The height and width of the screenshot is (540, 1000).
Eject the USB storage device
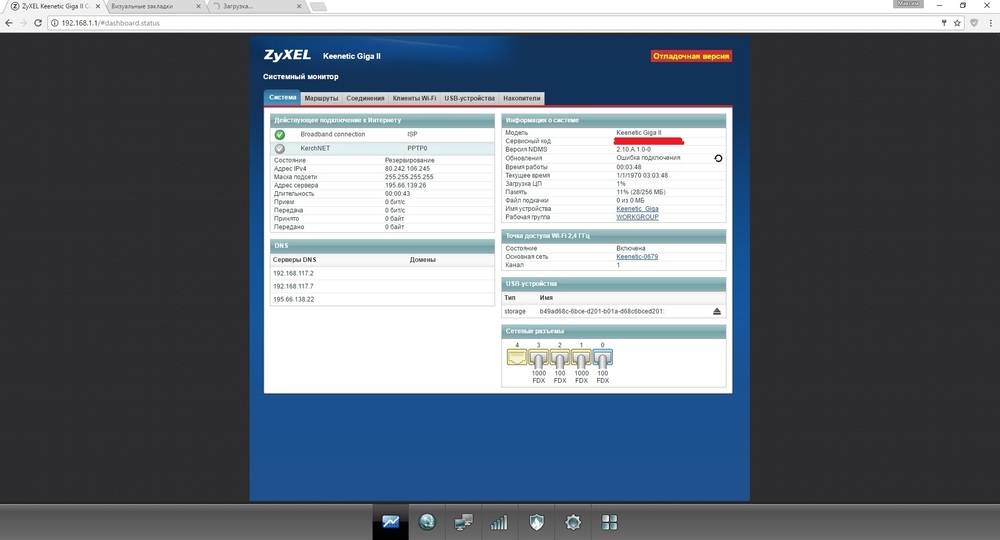717,311
